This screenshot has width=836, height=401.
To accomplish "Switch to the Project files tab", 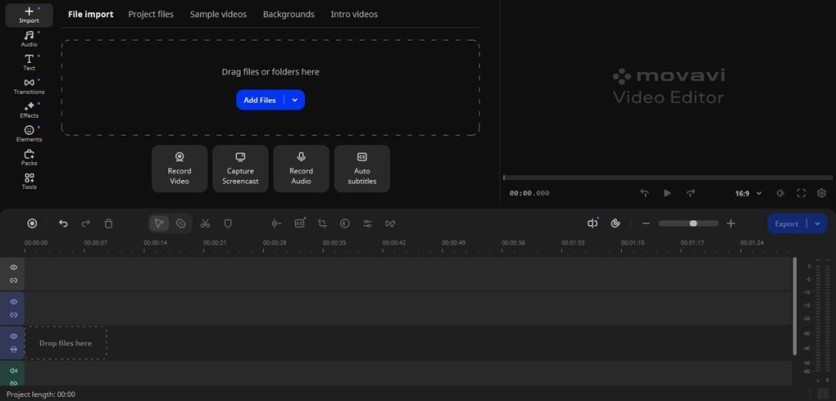I will coord(151,14).
